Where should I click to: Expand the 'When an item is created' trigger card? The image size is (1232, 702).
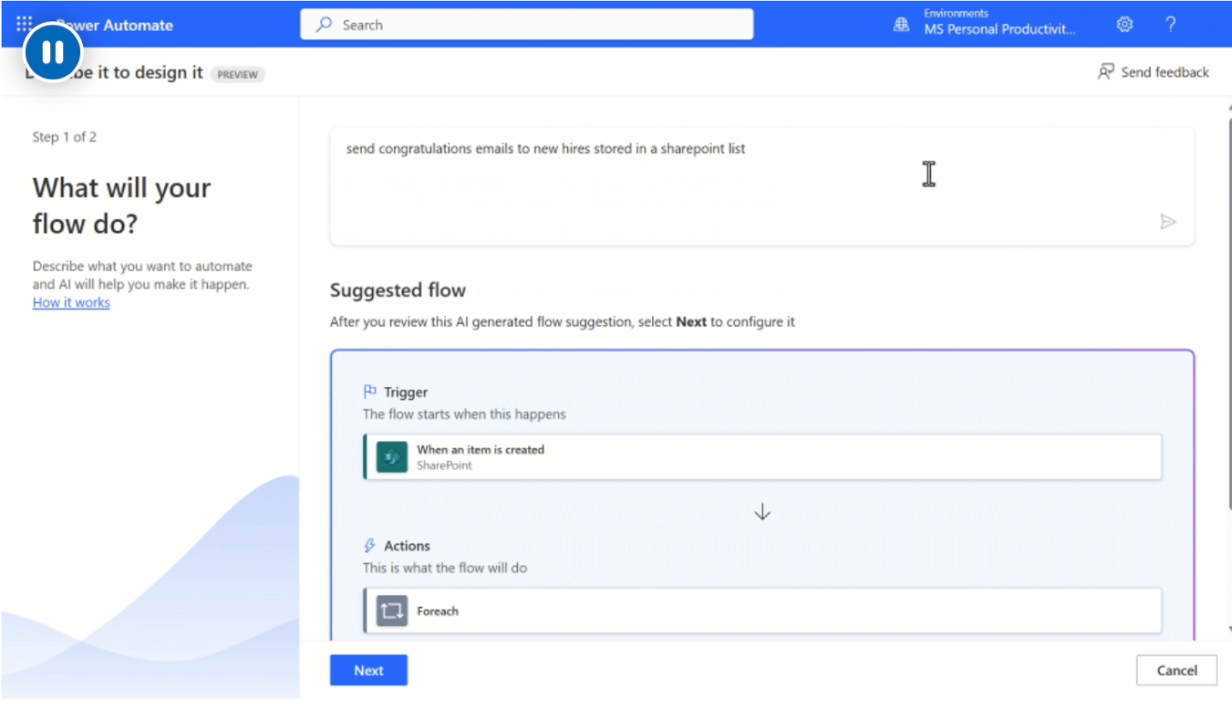pyautogui.click(x=763, y=456)
